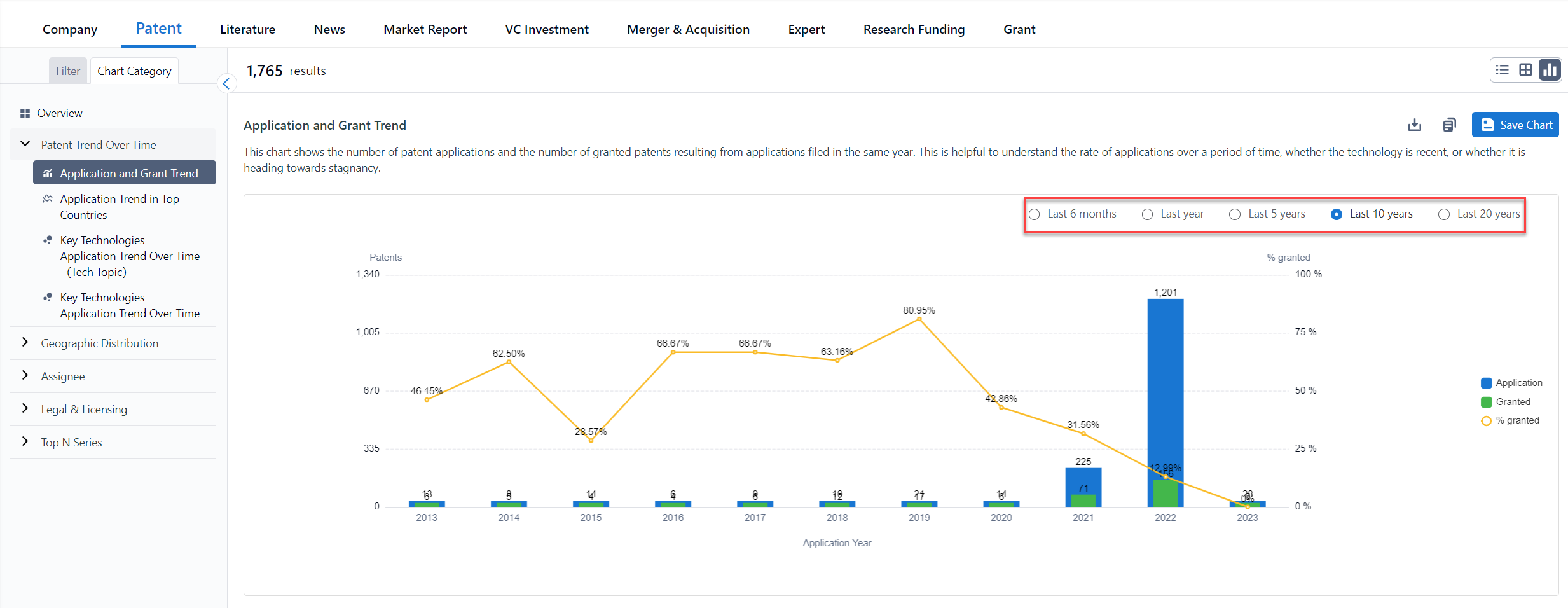Screen dimensions: 1568x608
Task: Collapse the sidebar with the left arrow
Action: 226,83
